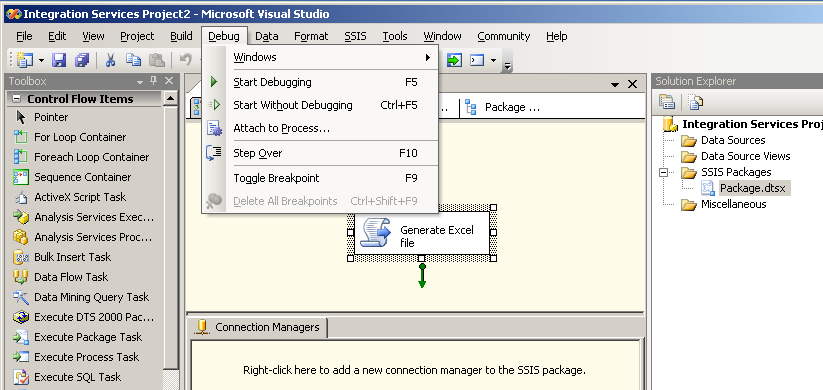Click the Toolbox scroll up arrow
Image resolution: width=823 pixels, height=390 pixels.
(171, 98)
